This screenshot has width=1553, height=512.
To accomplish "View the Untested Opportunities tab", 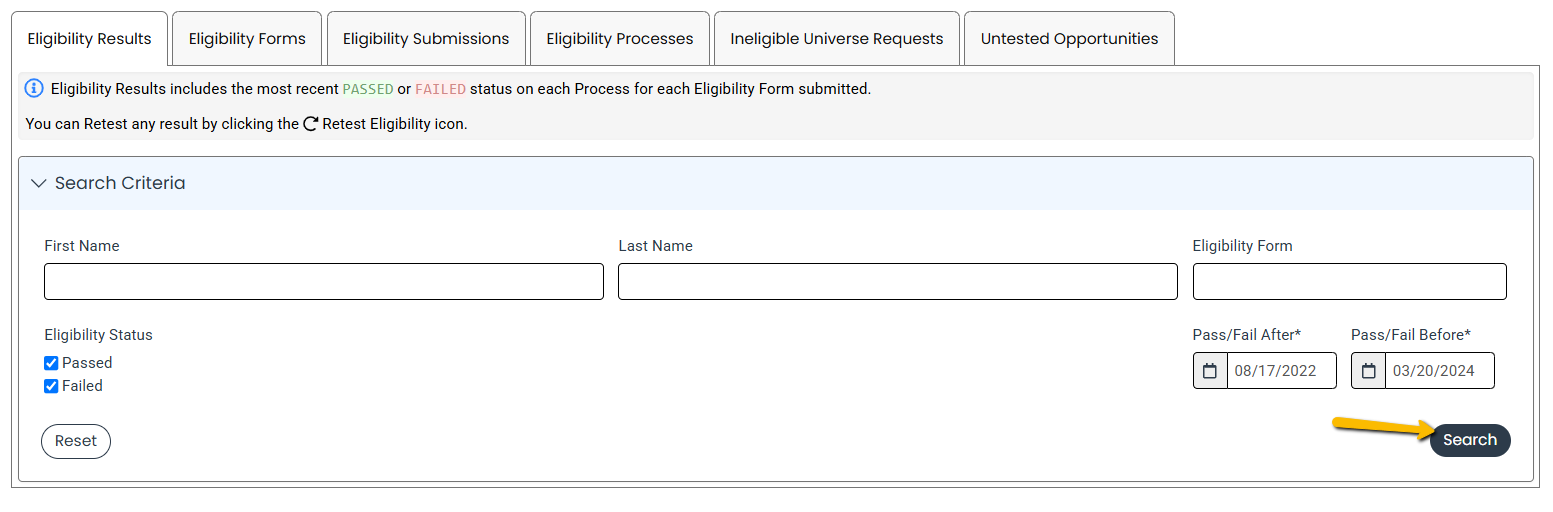I will 1069,39.
